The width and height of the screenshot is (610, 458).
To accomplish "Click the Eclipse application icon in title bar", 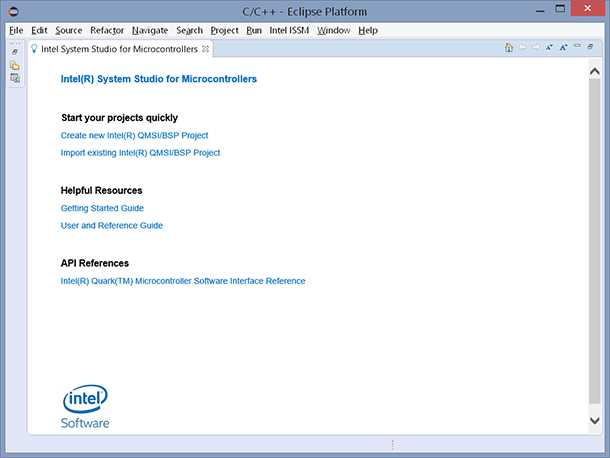I will [x=13, y=11].
